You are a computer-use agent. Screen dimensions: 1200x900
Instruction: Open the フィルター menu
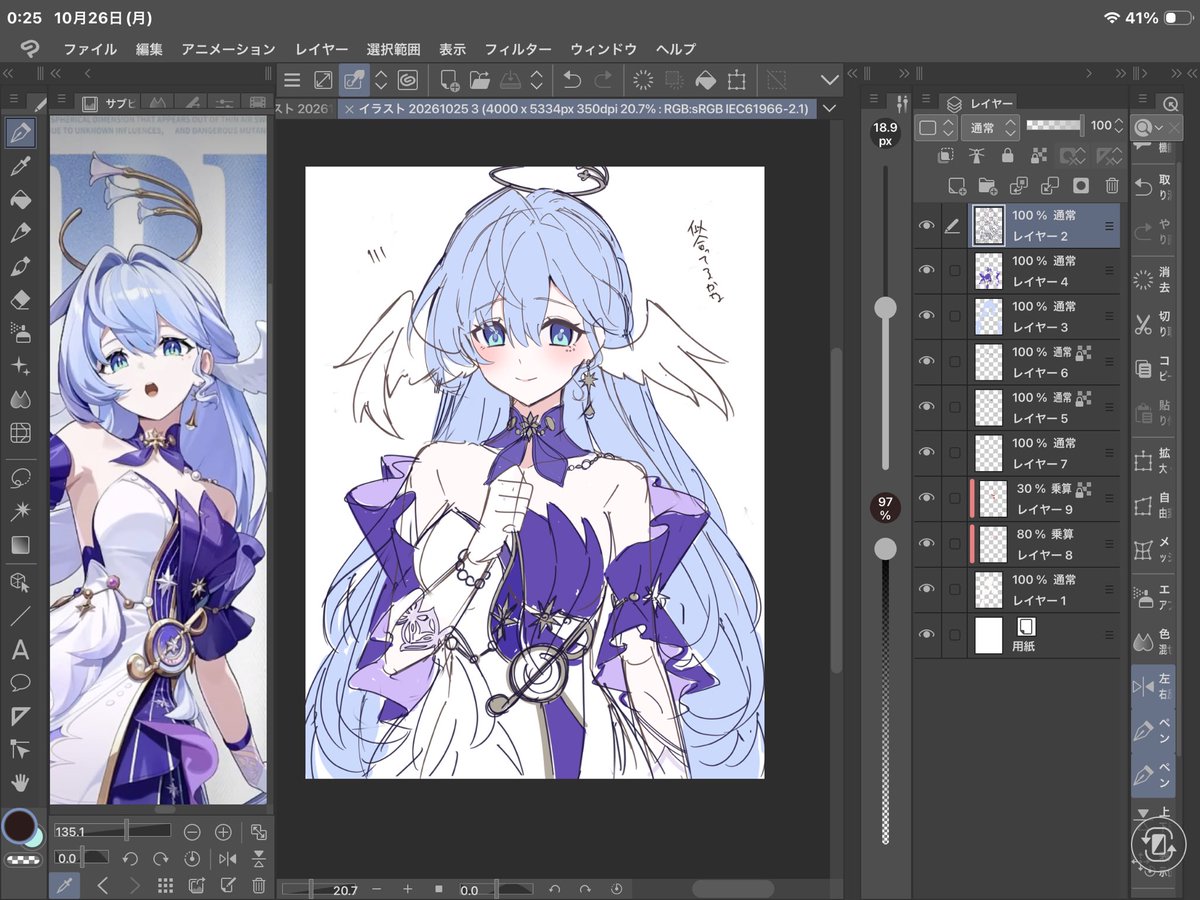[x=518, y=49]
